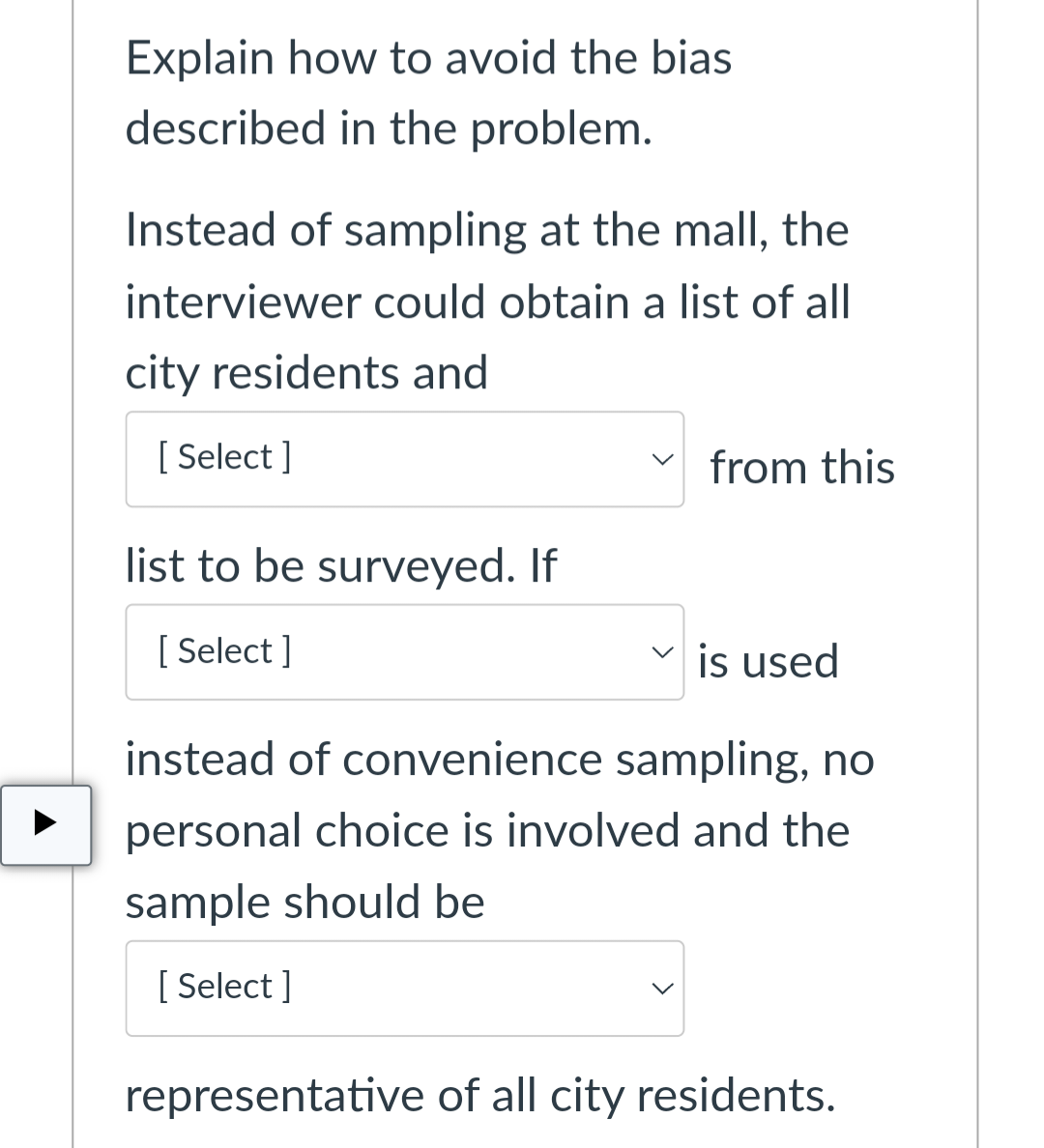Click the downward chevron near 'from this'
This screenshot has height=1148, width=1044.
pos(663,459)
